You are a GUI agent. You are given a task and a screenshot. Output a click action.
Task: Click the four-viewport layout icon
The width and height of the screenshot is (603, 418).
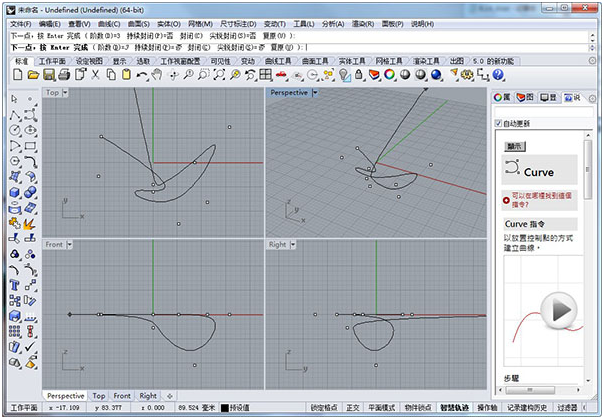point(265,75)
